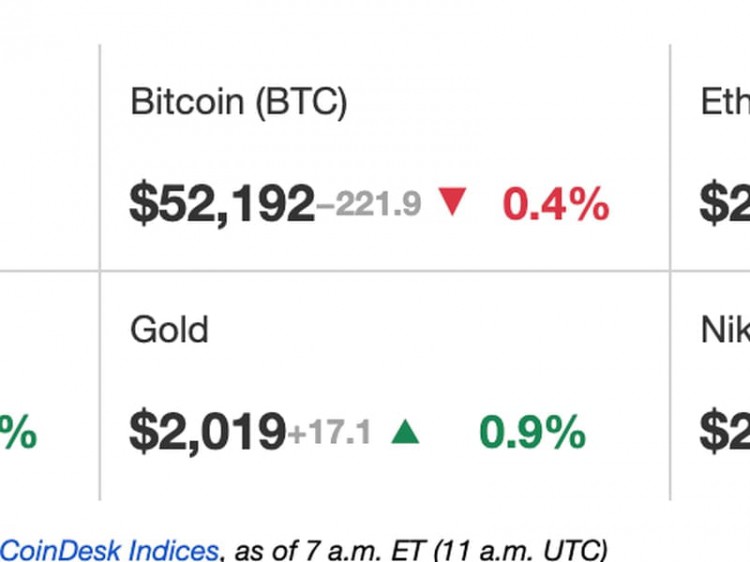Select the Gold heading label

click(169, 330)
